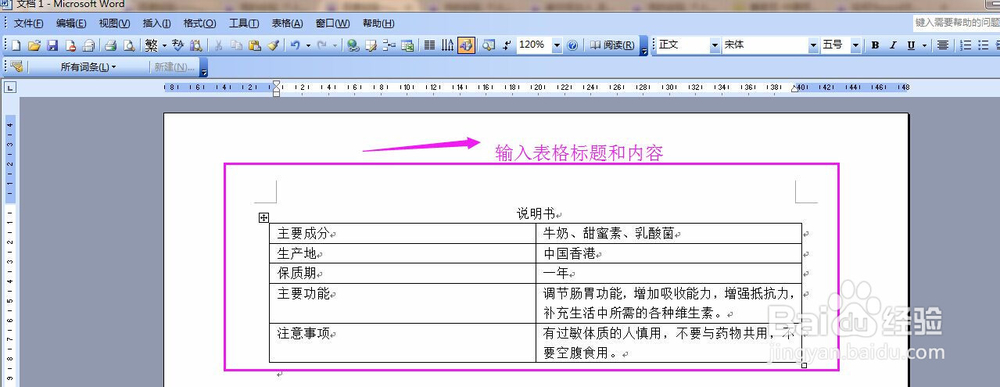Open the 文件(F) menu
Image resolution: width=1000 pixels, height=387 pixels.
29,24
